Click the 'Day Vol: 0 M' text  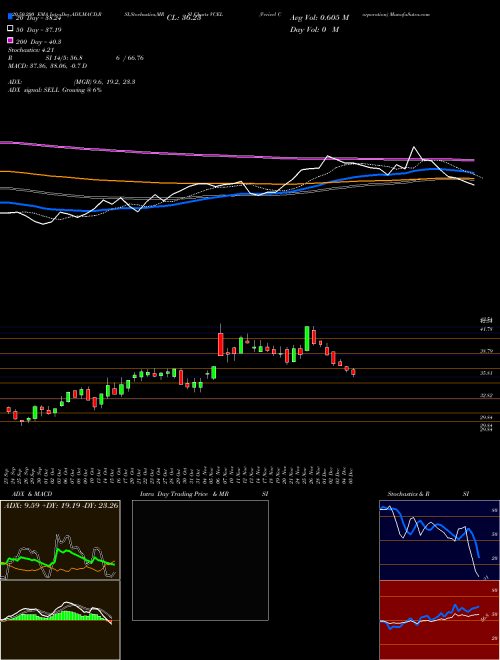(314, 30)
